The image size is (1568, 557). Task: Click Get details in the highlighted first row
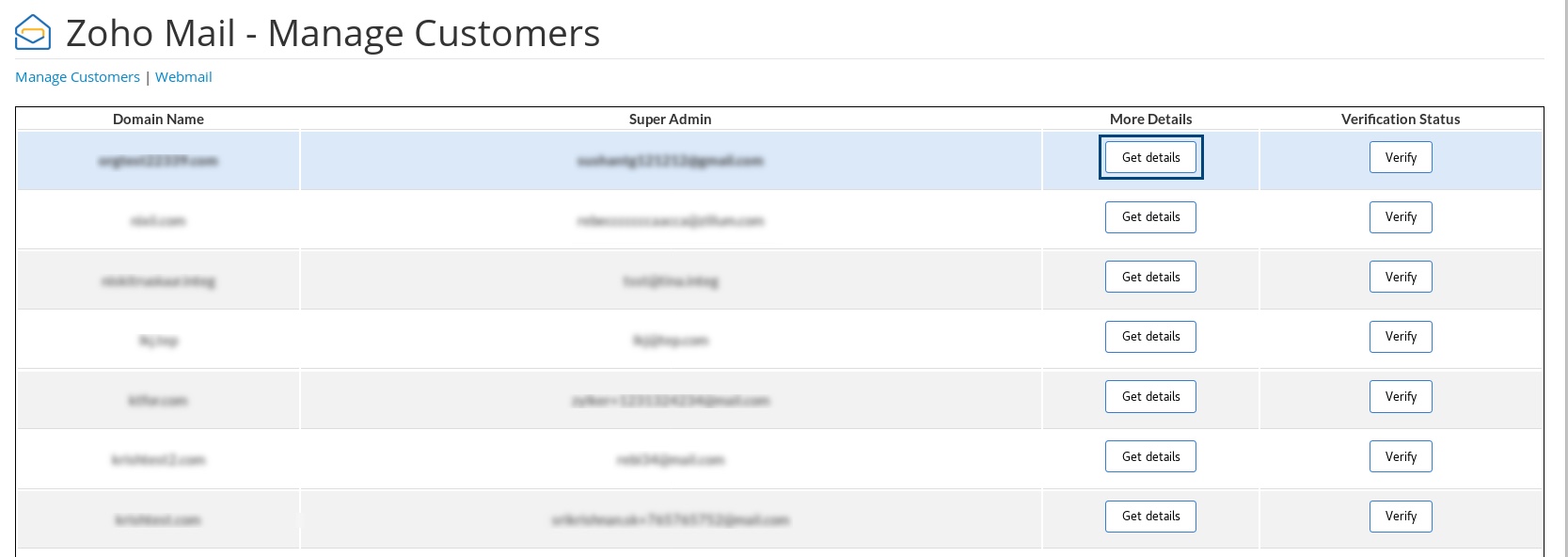1150,157
